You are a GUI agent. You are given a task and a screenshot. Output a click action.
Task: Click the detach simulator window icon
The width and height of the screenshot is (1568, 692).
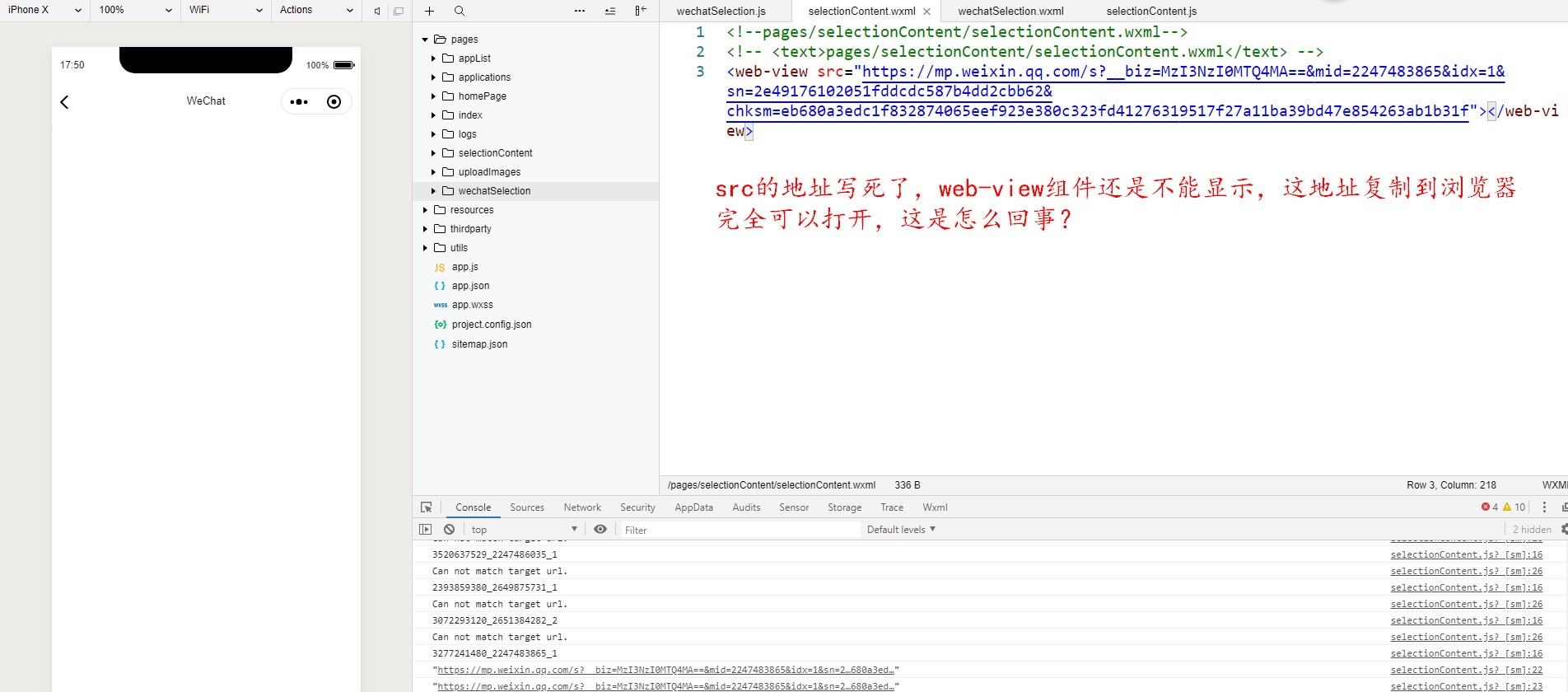(x=399, y=11)
